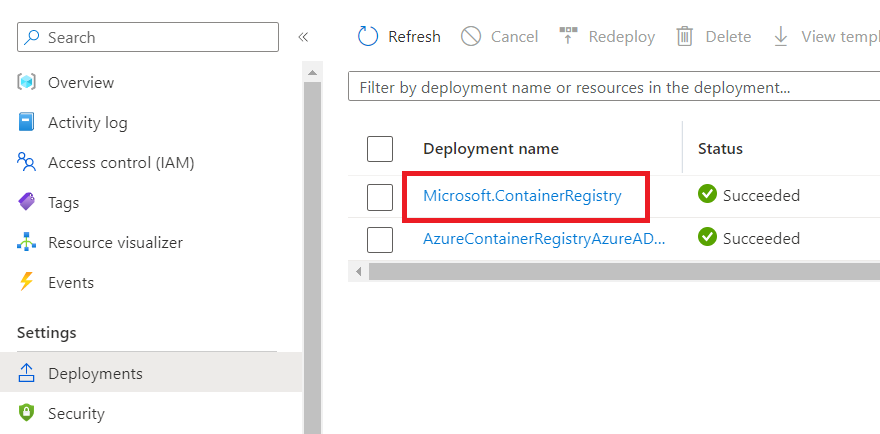Check the AzureContainerRegistryAzureAD row checkbox
Image resolution: width=880 pixels, height=434 pixels.
(x=380, y=239)
